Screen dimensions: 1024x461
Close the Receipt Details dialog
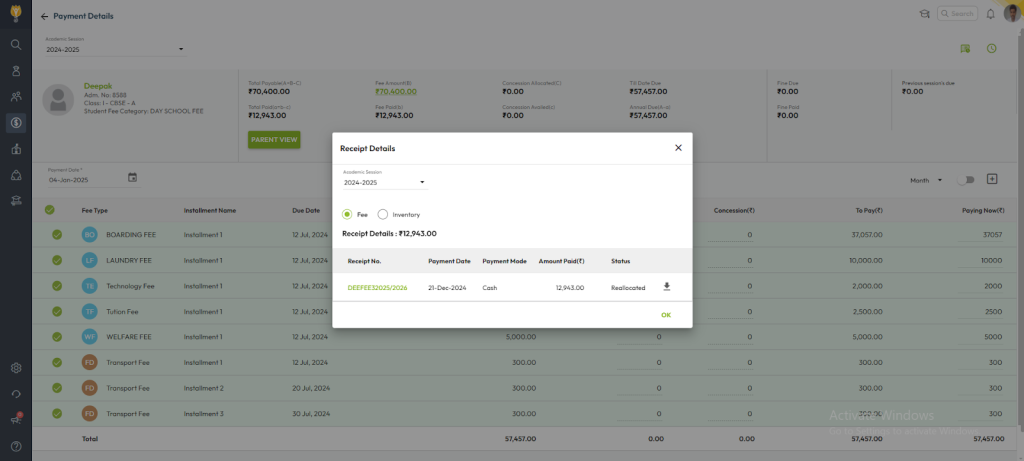point(678,148)
